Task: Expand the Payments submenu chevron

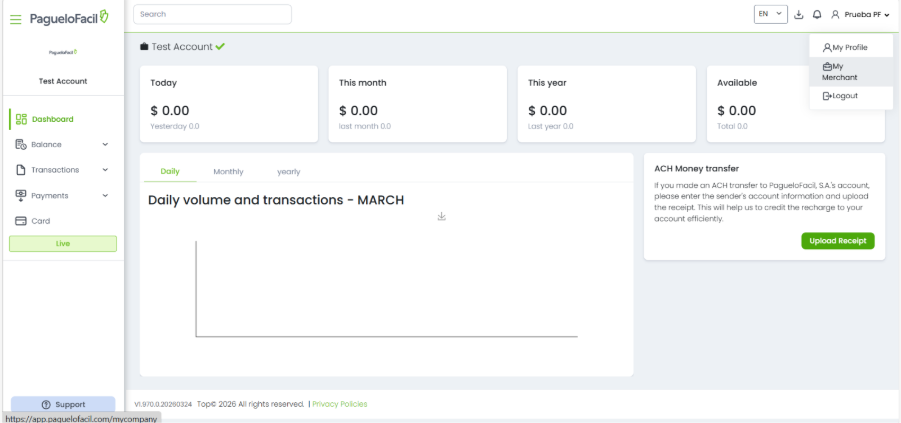Action: click(x=105, y=196)
